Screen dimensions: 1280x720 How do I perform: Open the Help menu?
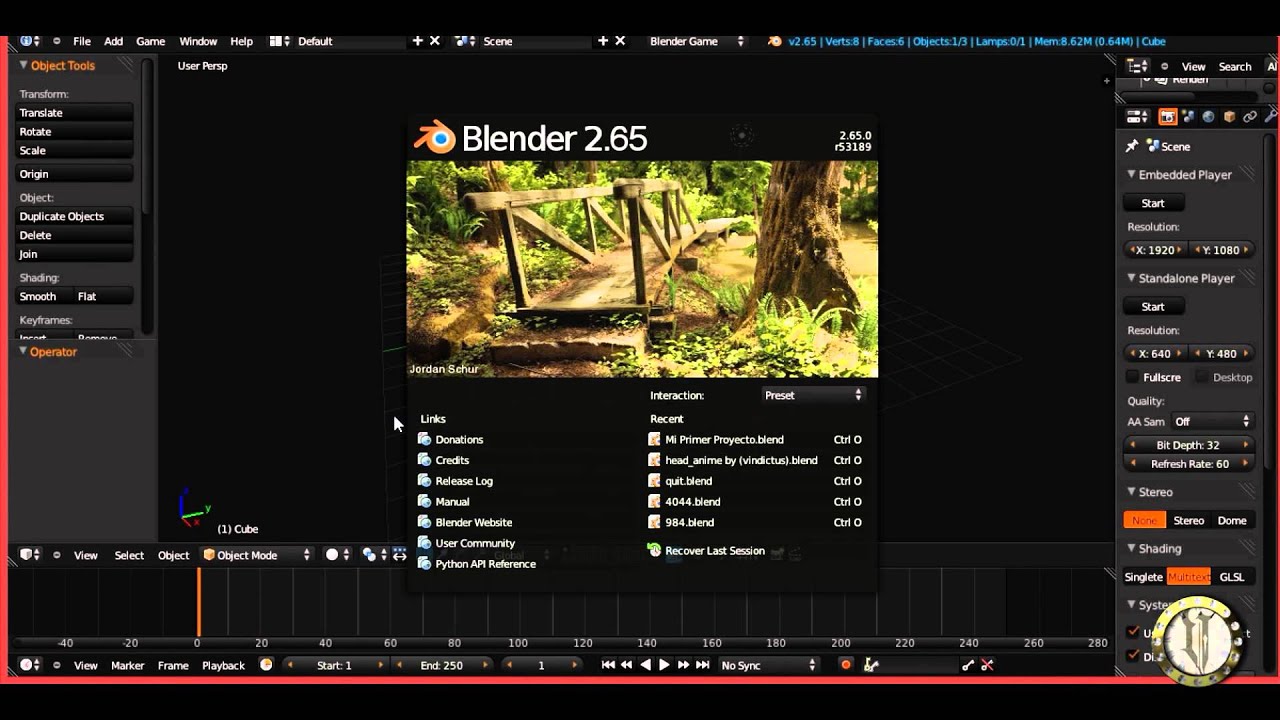[x=242, y=41]
